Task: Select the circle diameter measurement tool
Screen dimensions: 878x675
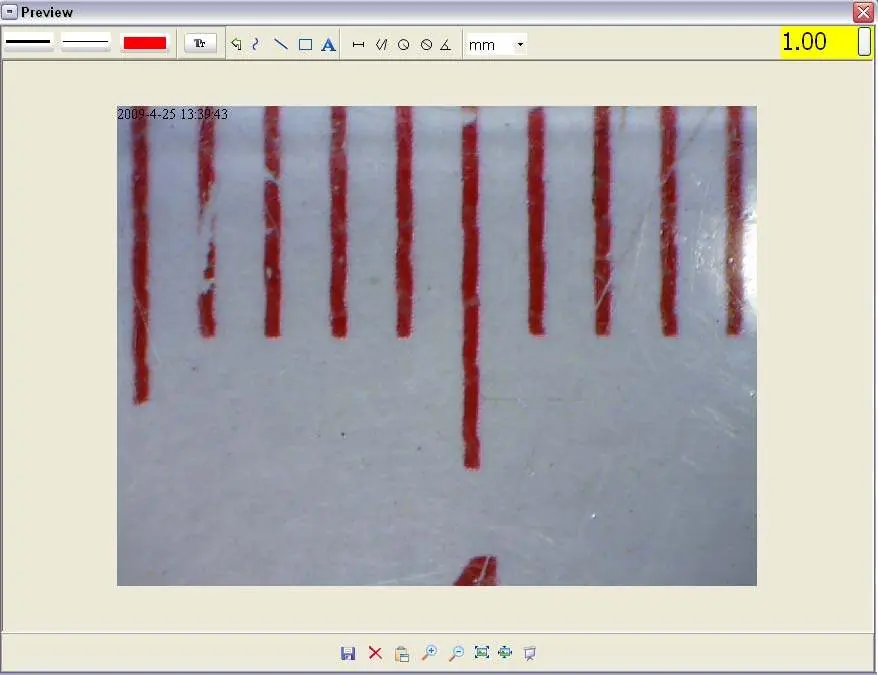Action: point(426,45)
